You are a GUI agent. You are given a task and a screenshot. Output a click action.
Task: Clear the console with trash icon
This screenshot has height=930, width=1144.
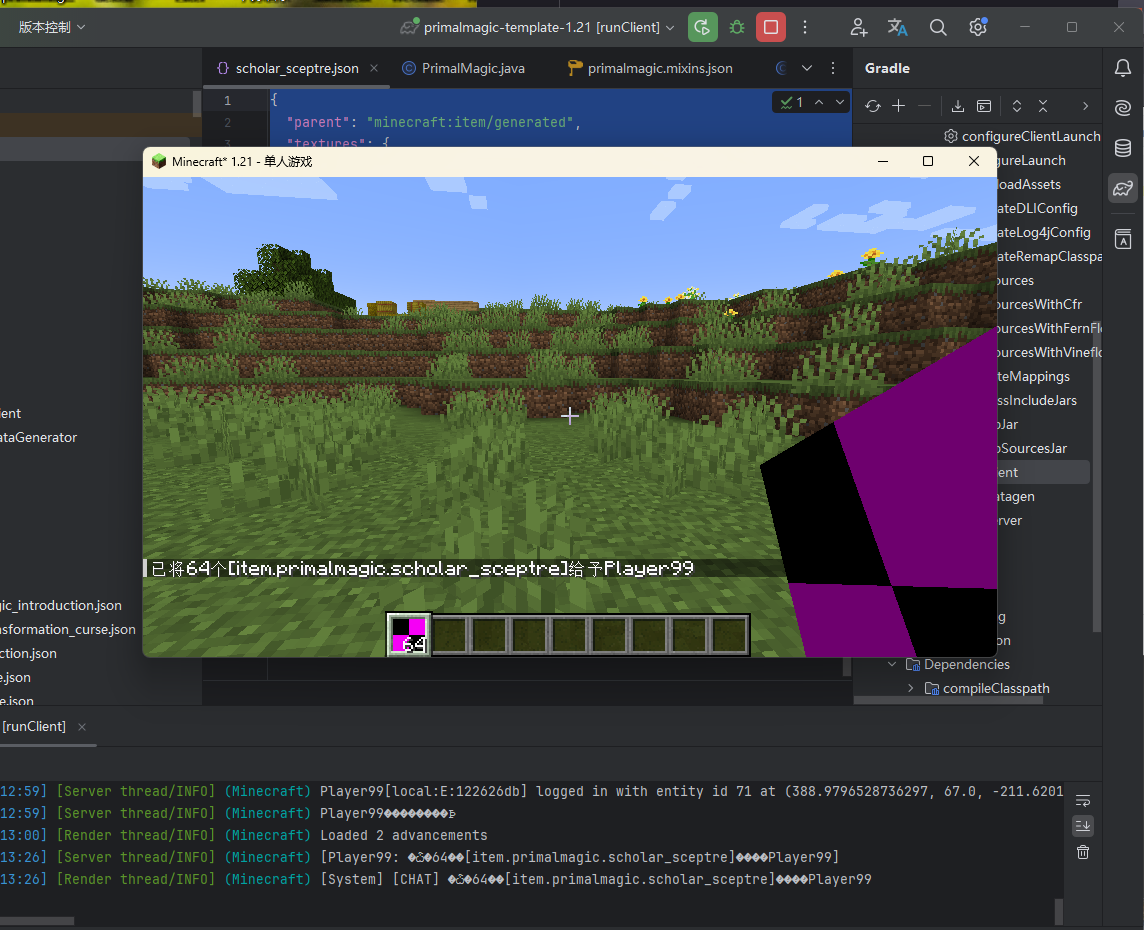1083,852
